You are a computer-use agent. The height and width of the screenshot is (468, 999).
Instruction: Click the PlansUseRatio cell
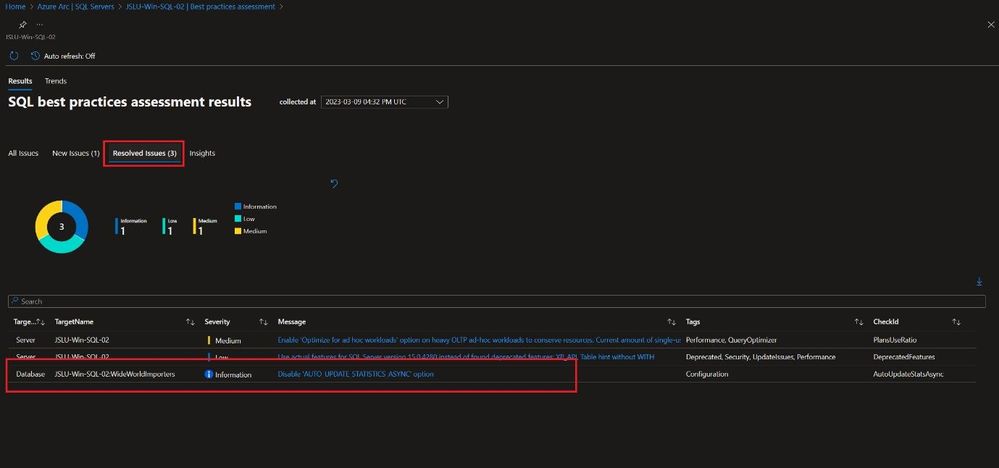click(895, 341)
